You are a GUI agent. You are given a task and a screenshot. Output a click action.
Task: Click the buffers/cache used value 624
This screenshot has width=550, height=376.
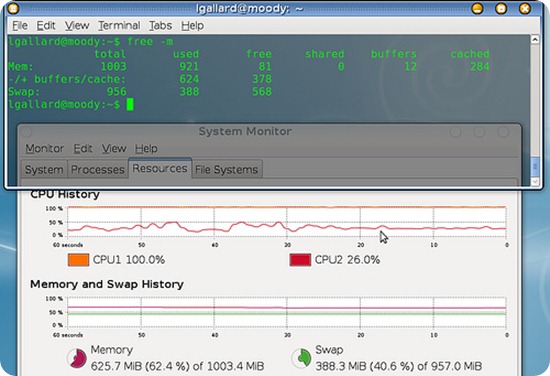189,79
